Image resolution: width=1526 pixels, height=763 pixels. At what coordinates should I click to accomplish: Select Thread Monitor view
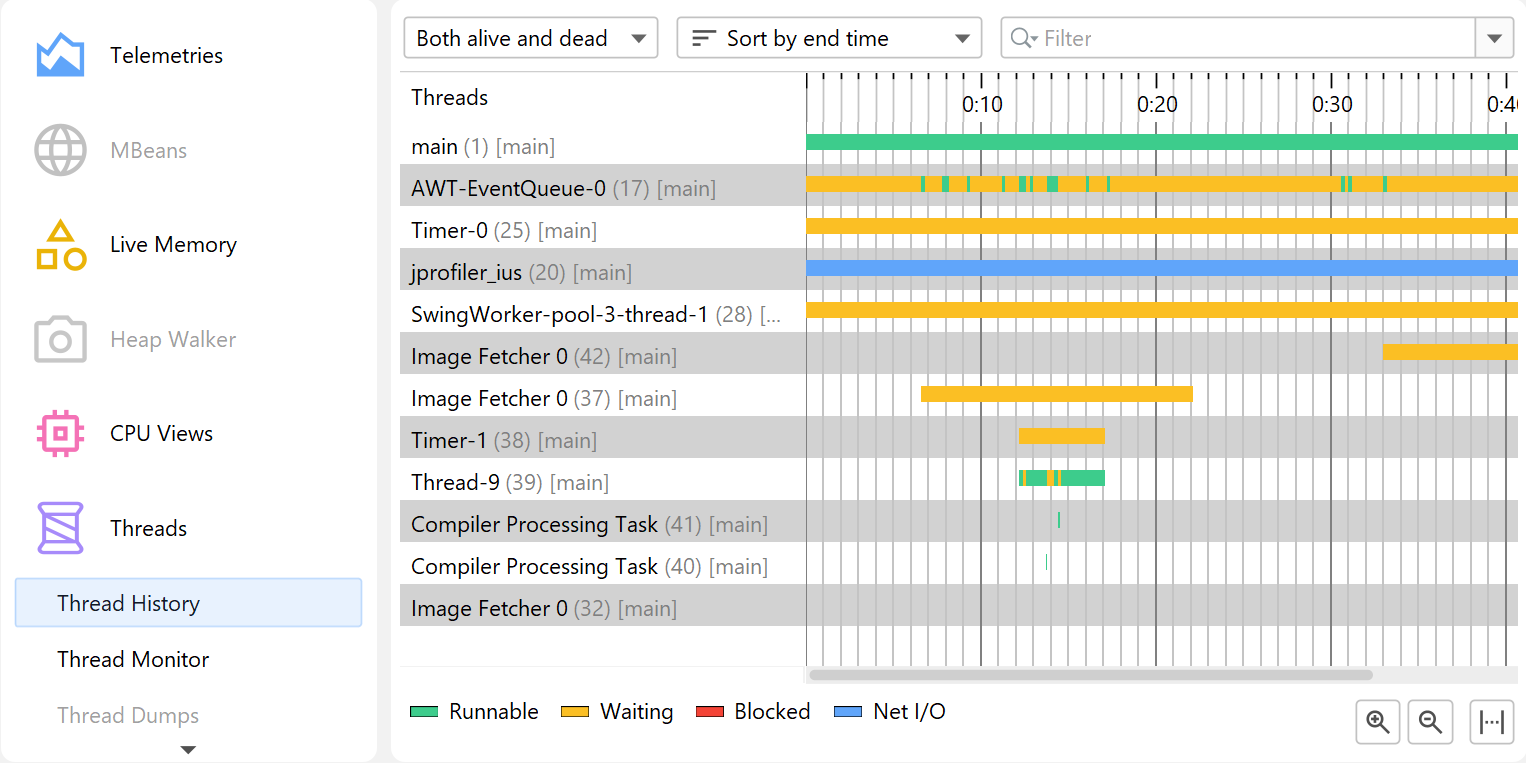click(x=133, y=660)
